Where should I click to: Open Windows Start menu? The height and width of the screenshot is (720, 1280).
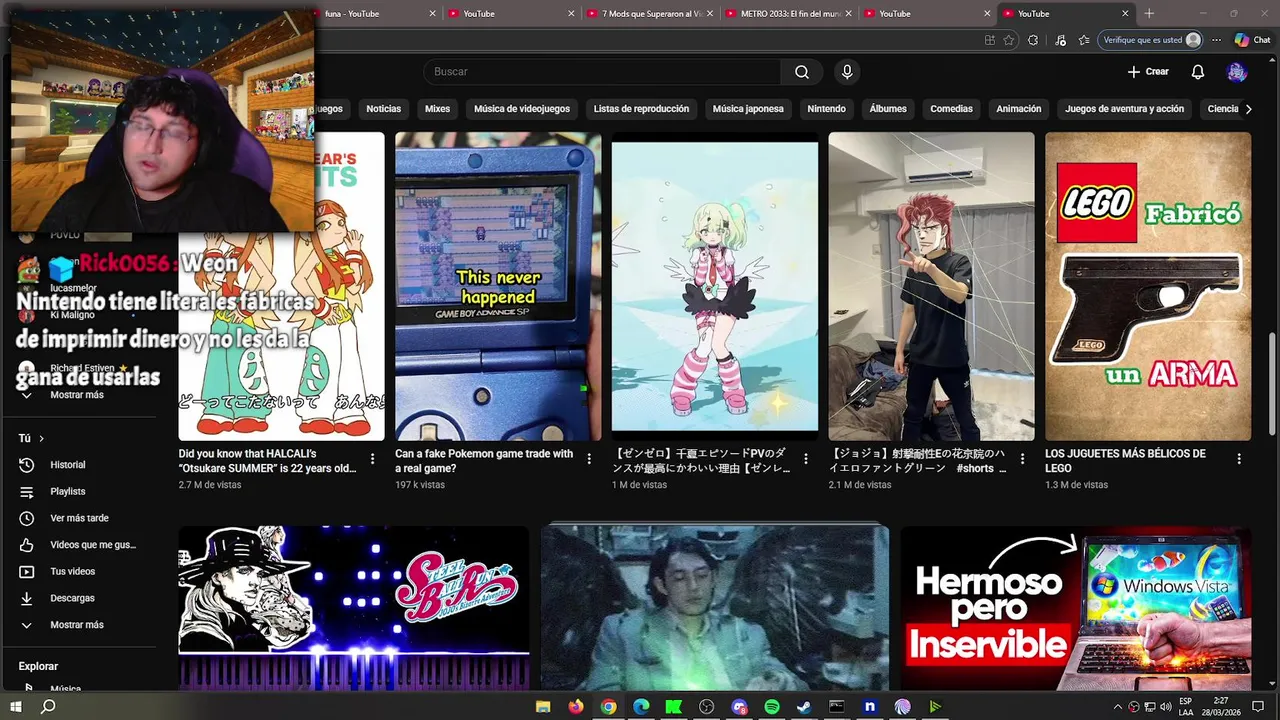point(16,707)
